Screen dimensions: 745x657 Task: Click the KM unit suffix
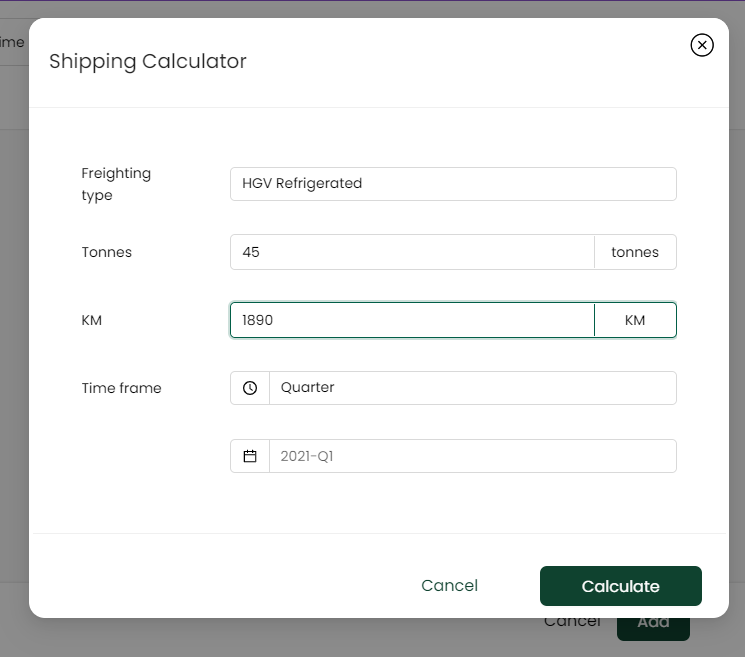[x=635, y=320]
